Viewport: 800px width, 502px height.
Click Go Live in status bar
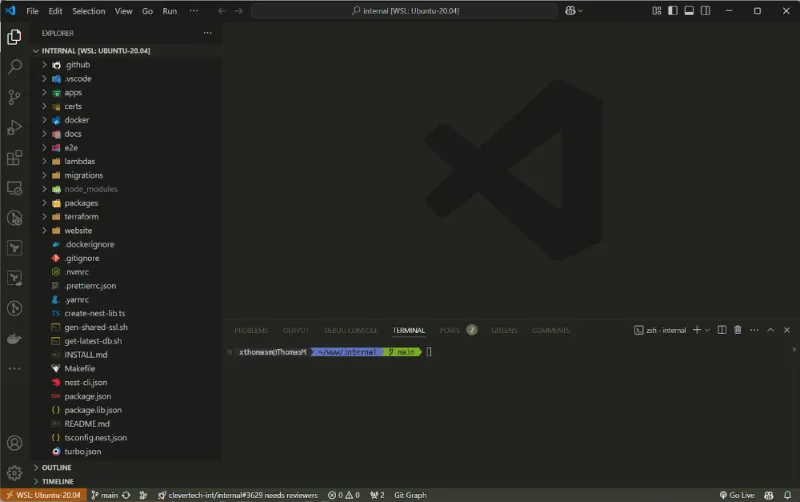point(737,495)
